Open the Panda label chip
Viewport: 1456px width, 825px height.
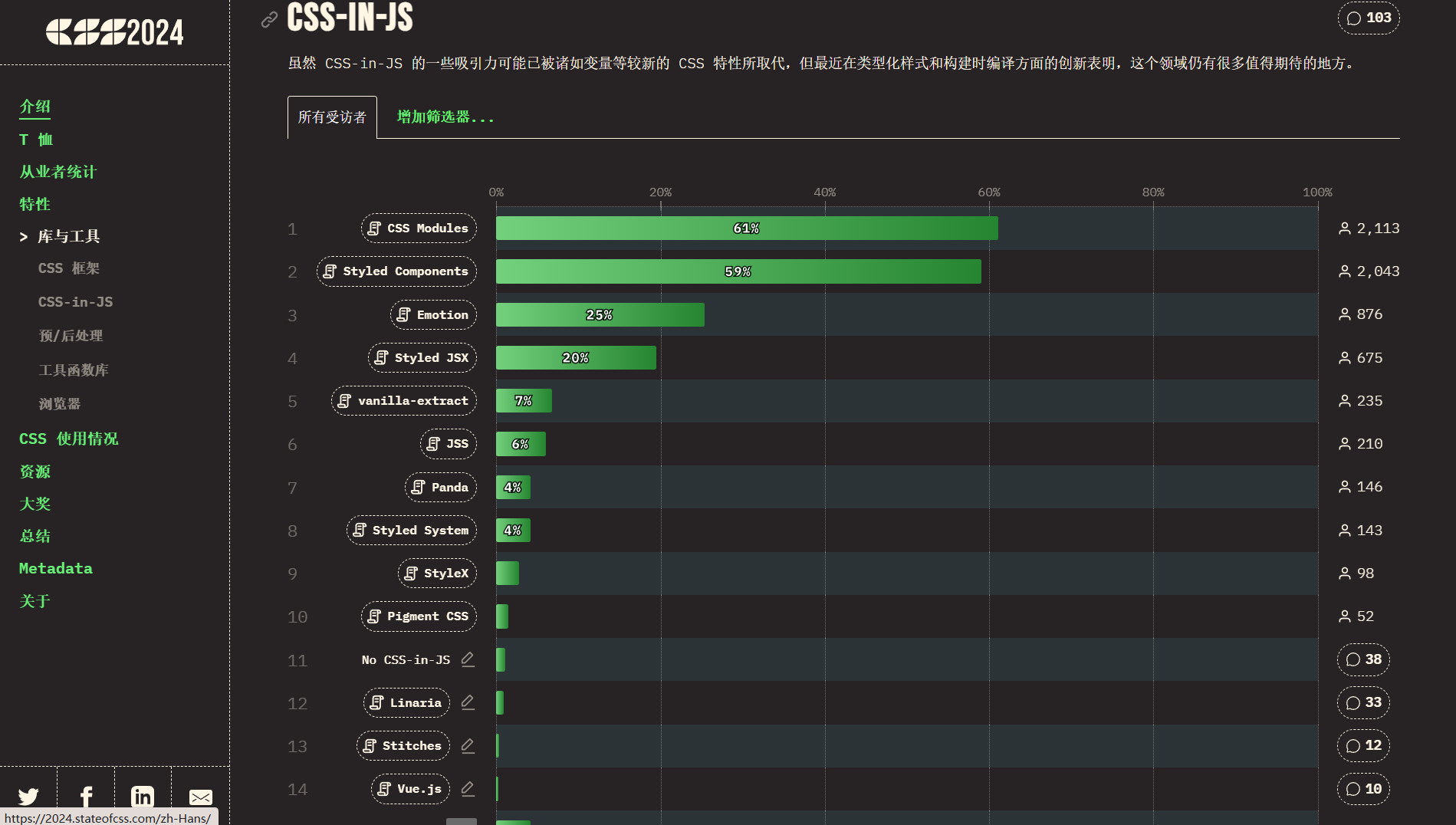pos(441,488)
